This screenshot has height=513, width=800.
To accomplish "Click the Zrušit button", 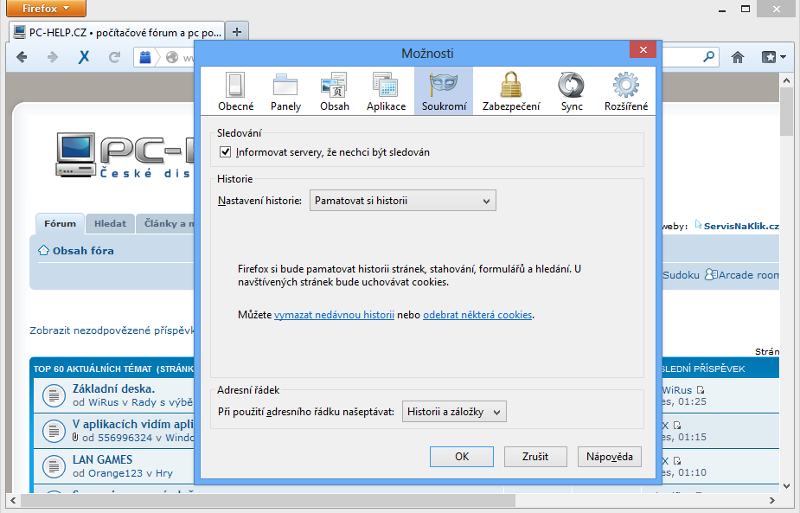I will 535,456.
